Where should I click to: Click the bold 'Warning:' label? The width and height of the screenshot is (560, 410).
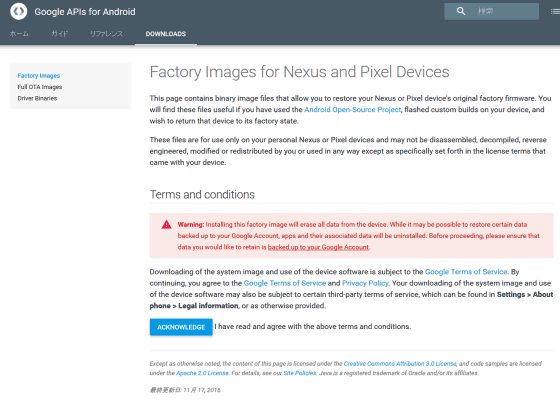pyautogui.click(x=191, y=224)
